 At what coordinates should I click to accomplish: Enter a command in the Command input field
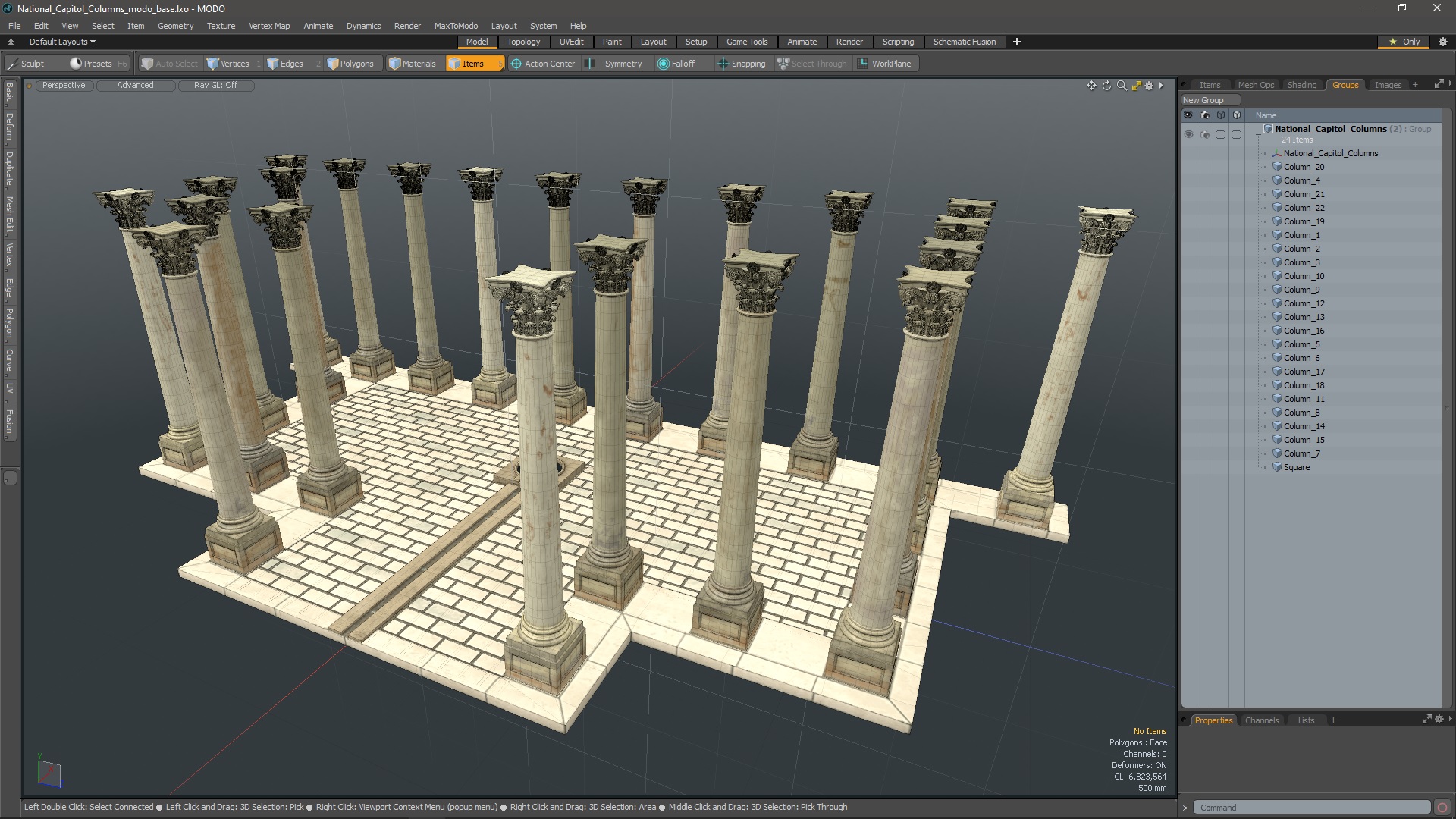click(1312, 807)
